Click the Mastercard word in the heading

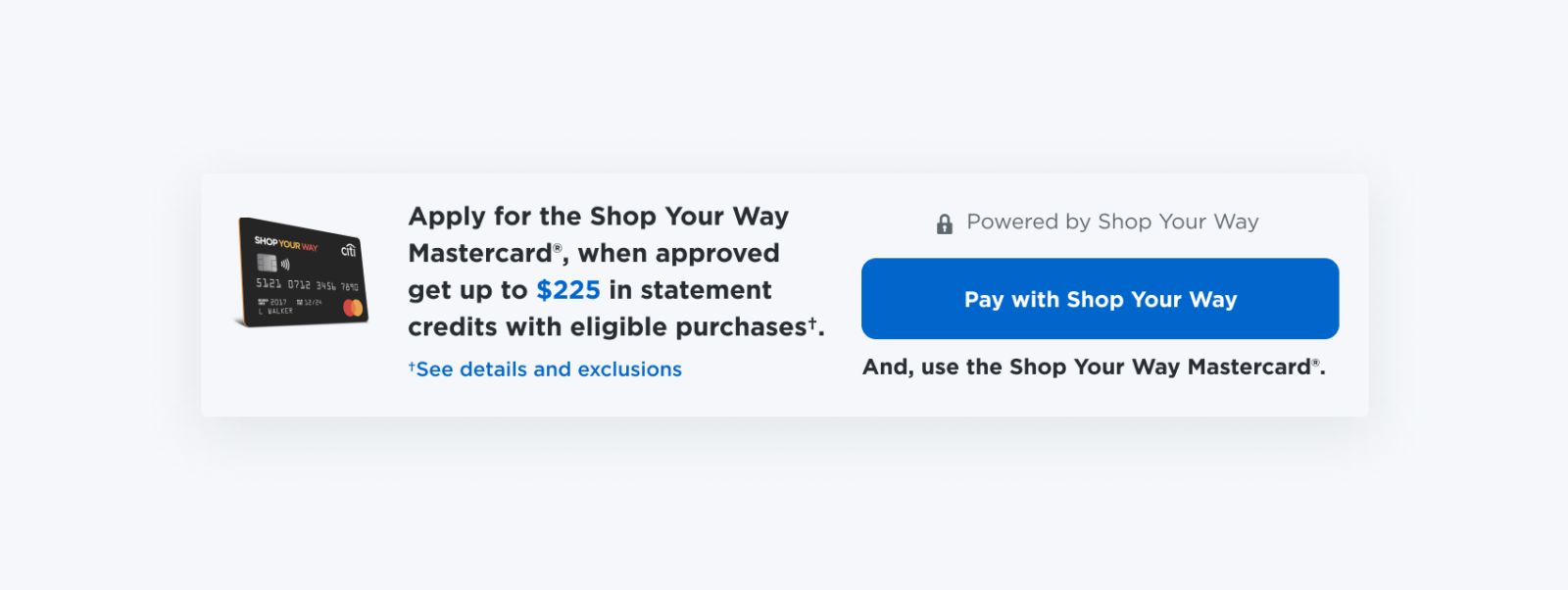tap(480, 254)
